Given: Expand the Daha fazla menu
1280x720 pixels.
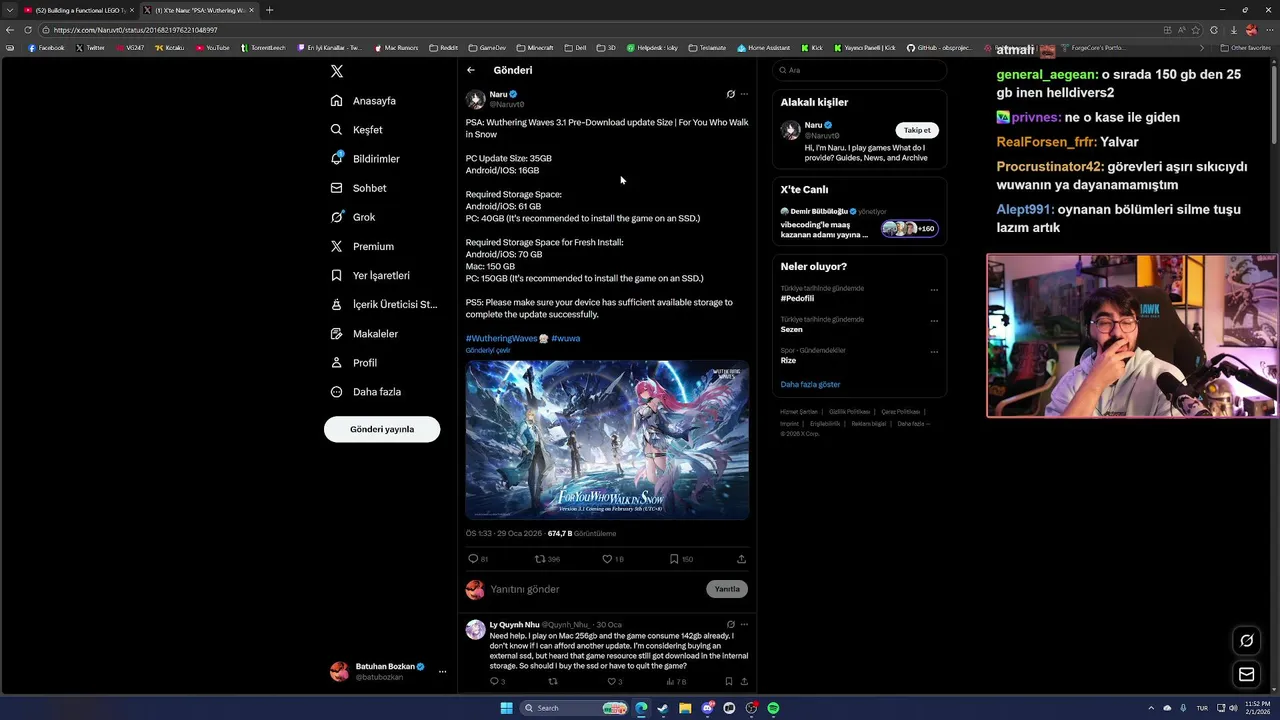Looking at the screenshot, I should [366, 392].
